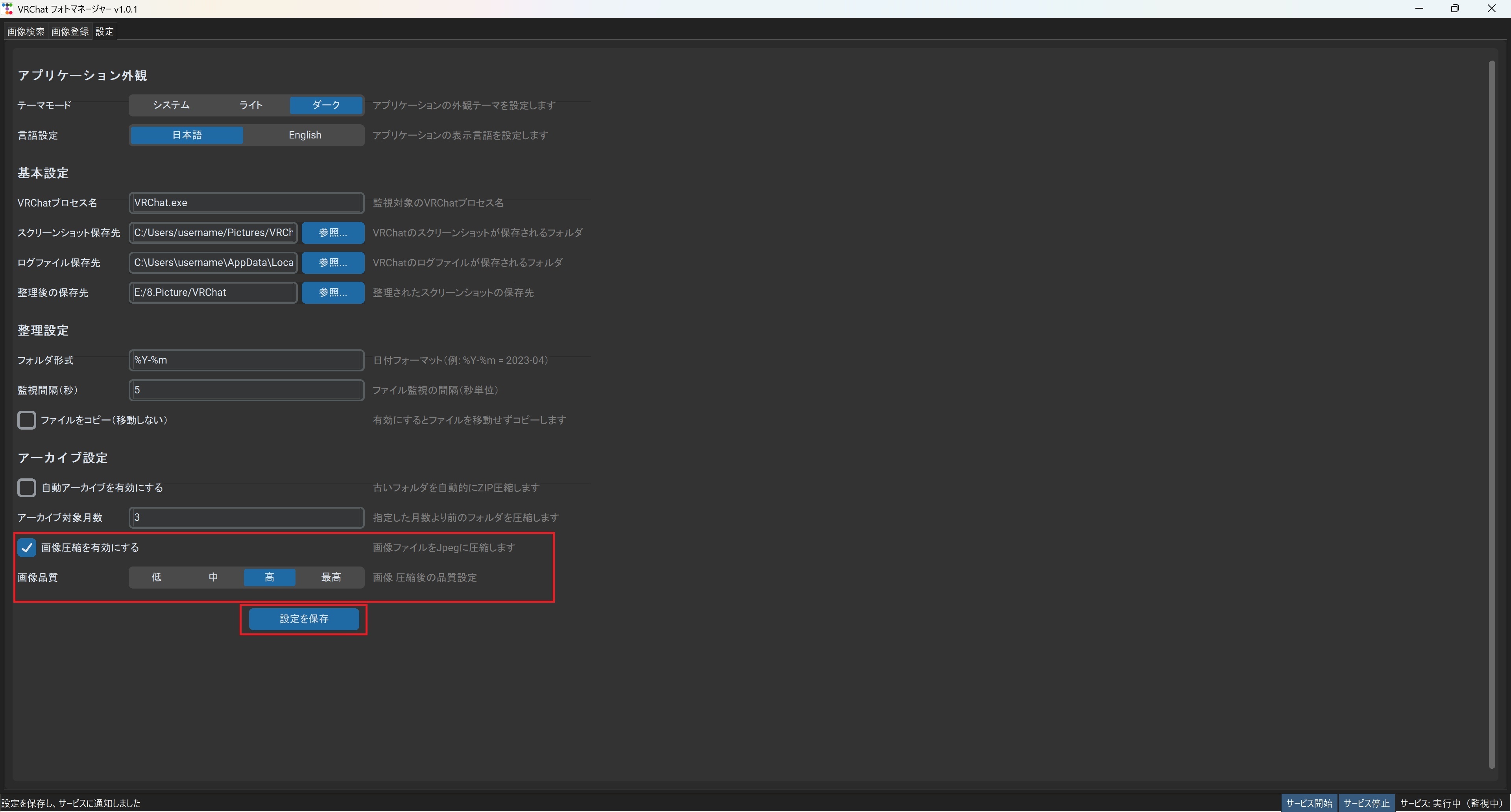The width and height of the screenshot is (1511, 812).
Task: Click the 設定を保存 button
Action: tap(303, 619)
